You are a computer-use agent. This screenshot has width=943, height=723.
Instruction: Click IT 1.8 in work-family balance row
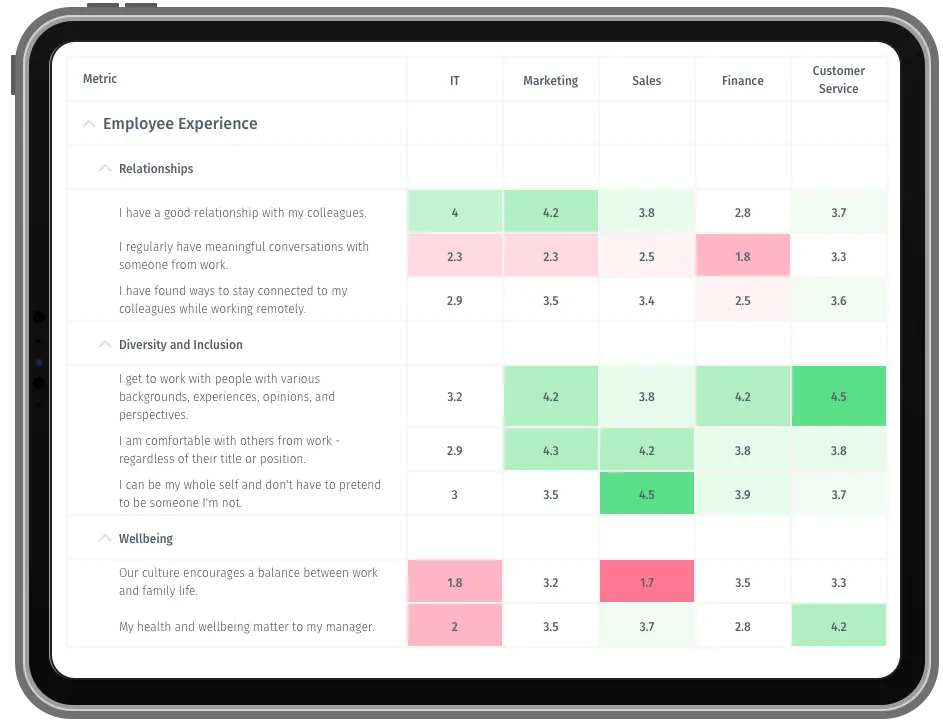[x=455, y=582]
